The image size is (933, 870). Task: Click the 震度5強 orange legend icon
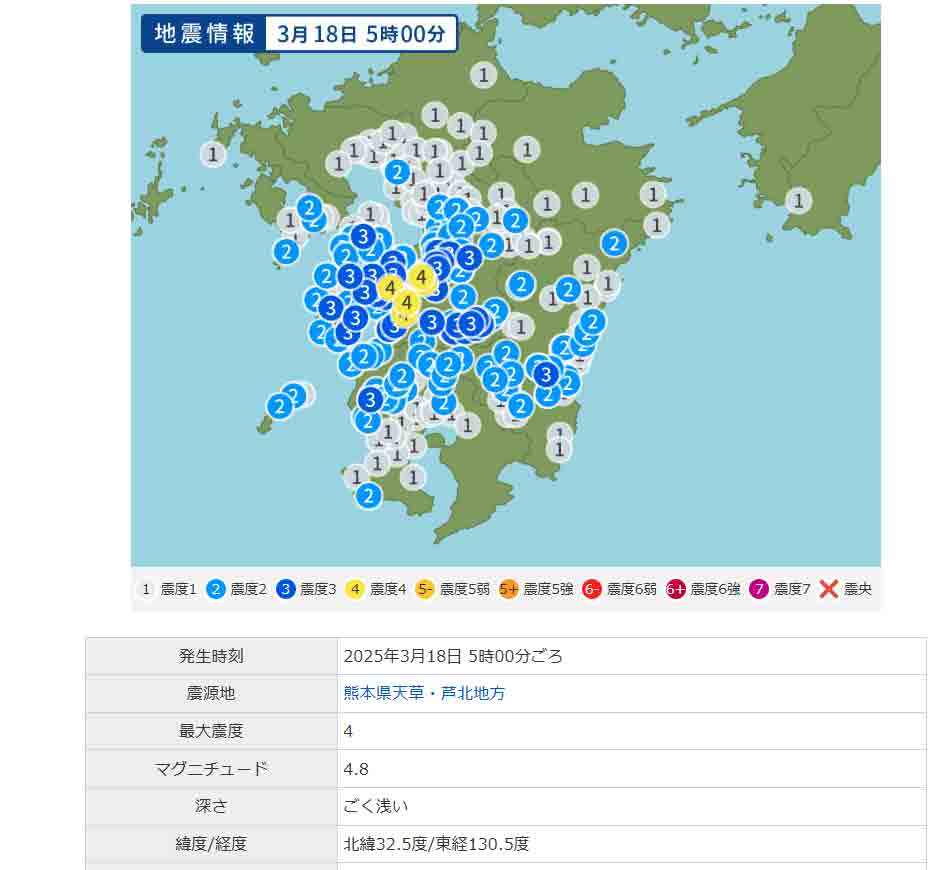(509, 589)
